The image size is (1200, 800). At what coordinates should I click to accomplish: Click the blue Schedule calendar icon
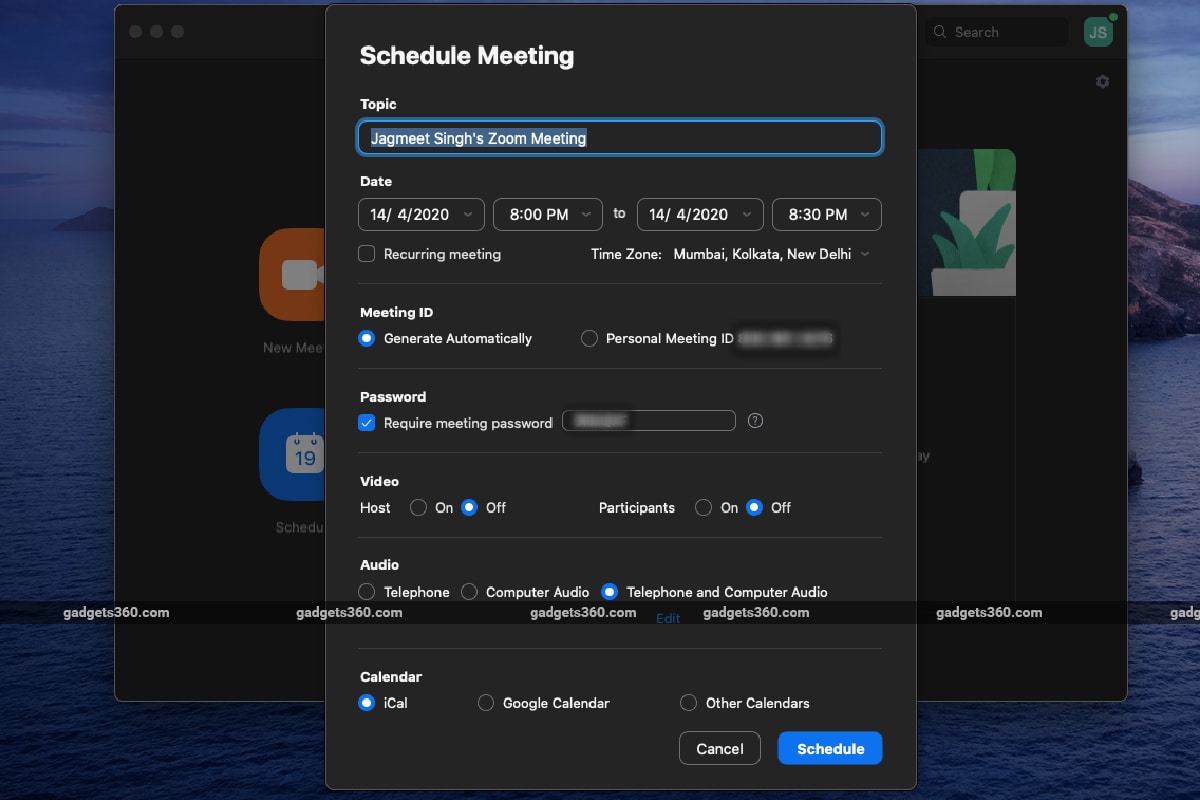click(293, 454)
